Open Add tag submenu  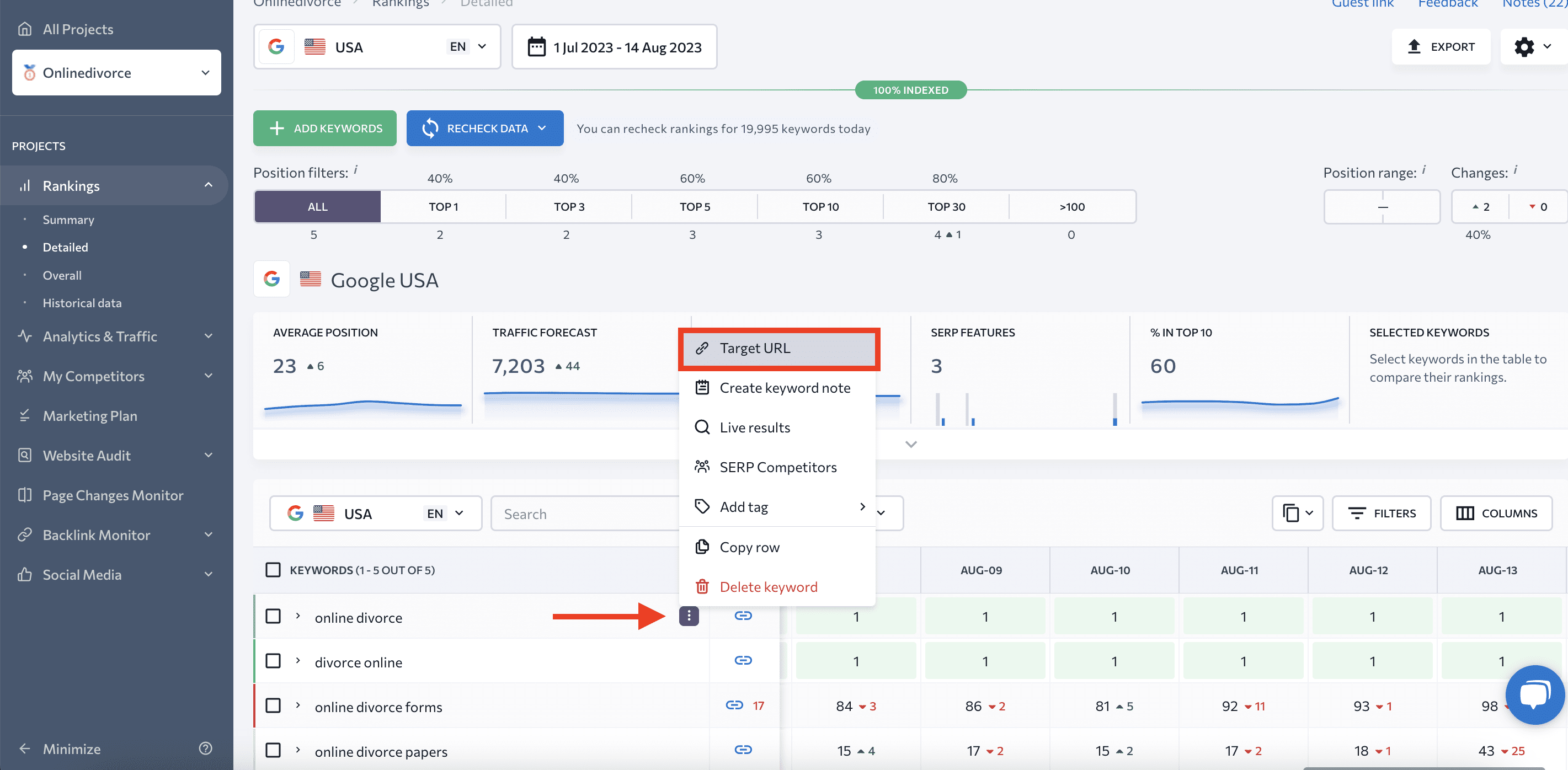(x=777, y=506)
